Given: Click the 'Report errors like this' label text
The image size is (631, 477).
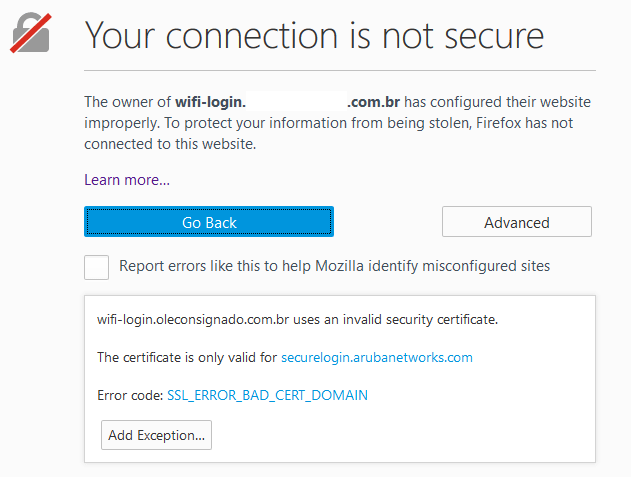Looking at the screenshot, I should pyautogui.click(x=334, y=266).
